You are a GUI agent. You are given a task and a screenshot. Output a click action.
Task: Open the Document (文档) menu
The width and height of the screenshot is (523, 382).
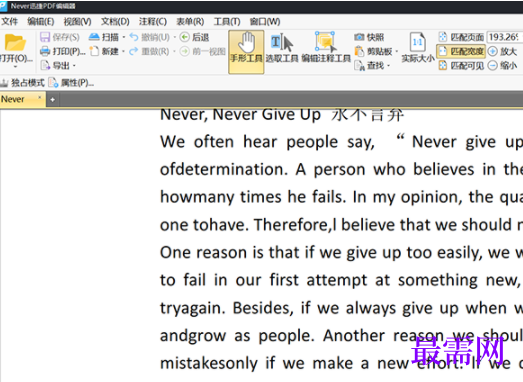(115, 22)
